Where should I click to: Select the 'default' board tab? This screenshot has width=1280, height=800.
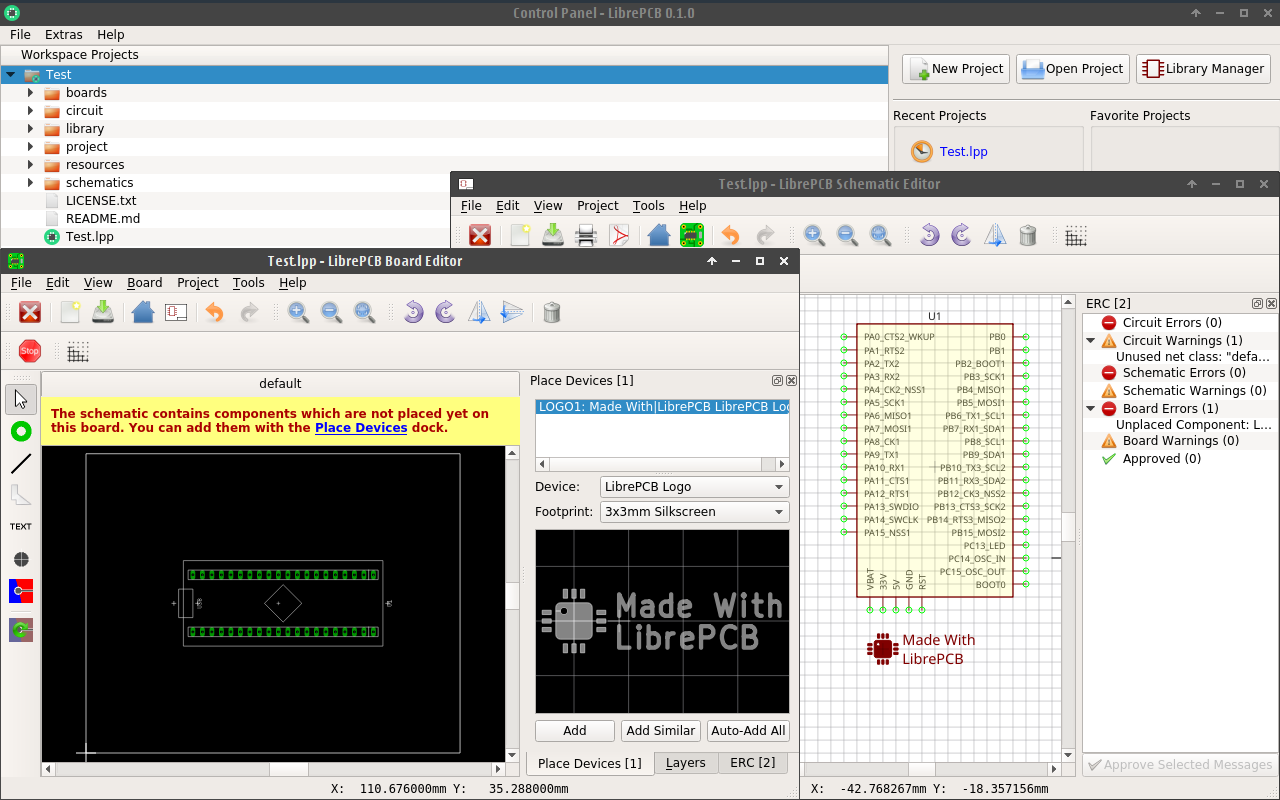click(x=280, y=384)
